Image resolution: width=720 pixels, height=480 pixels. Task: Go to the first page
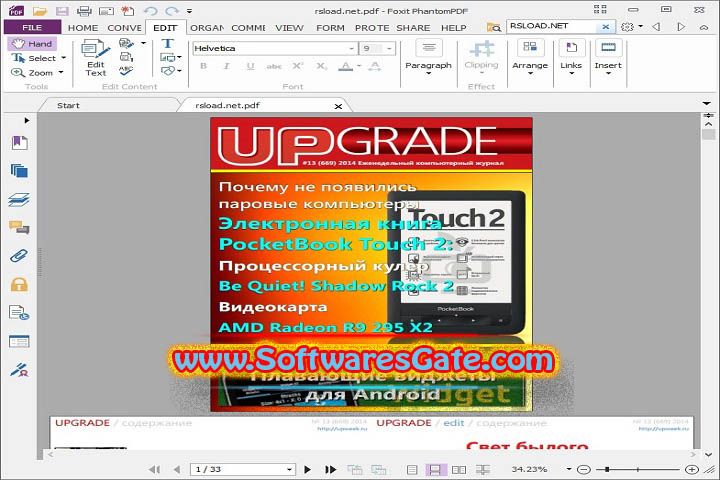[x=155, y=469]
